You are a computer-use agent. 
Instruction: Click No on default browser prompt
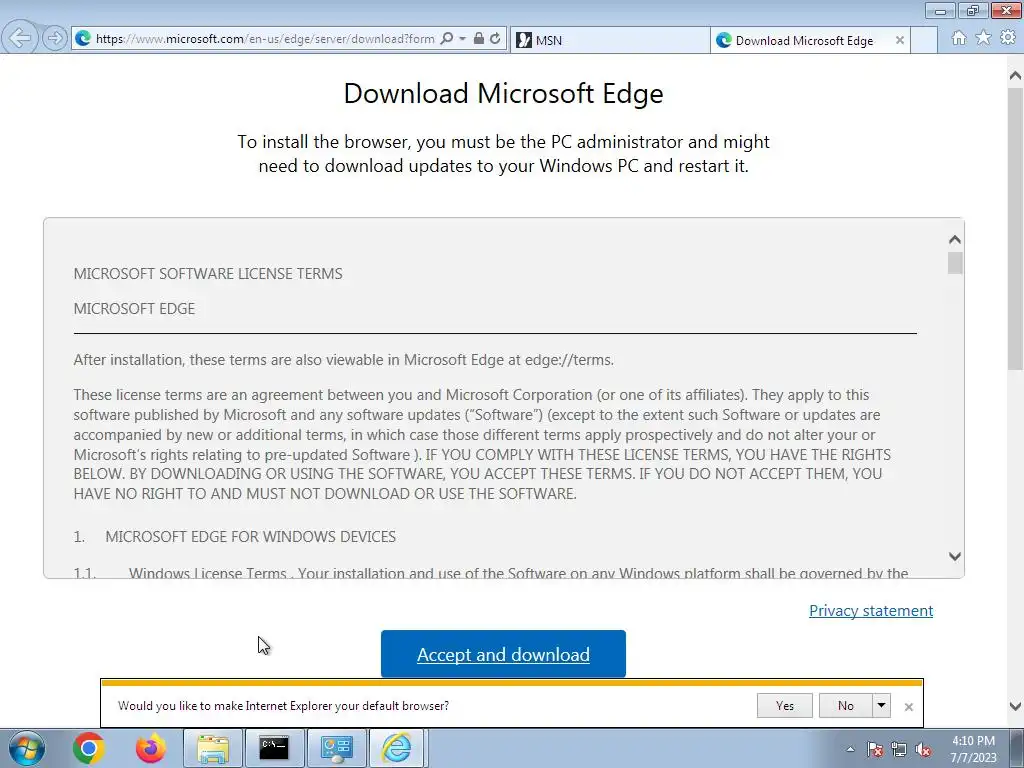[846, 705]
